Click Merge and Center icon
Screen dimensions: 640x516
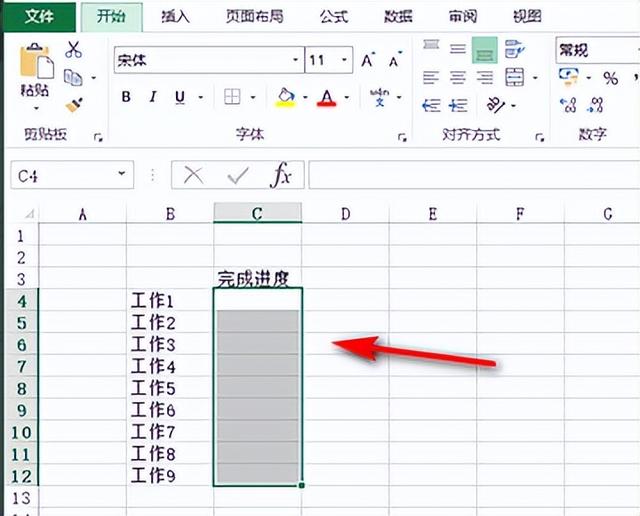pyautogui.click(x=515, y=77)
